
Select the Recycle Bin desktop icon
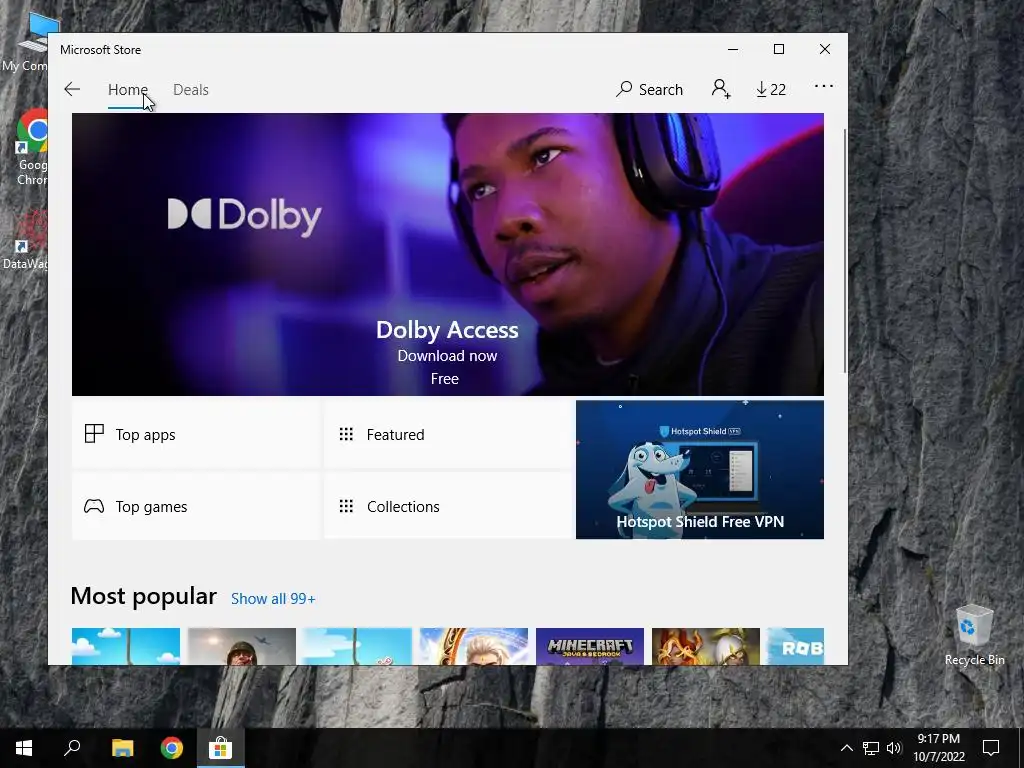[974, 635]
